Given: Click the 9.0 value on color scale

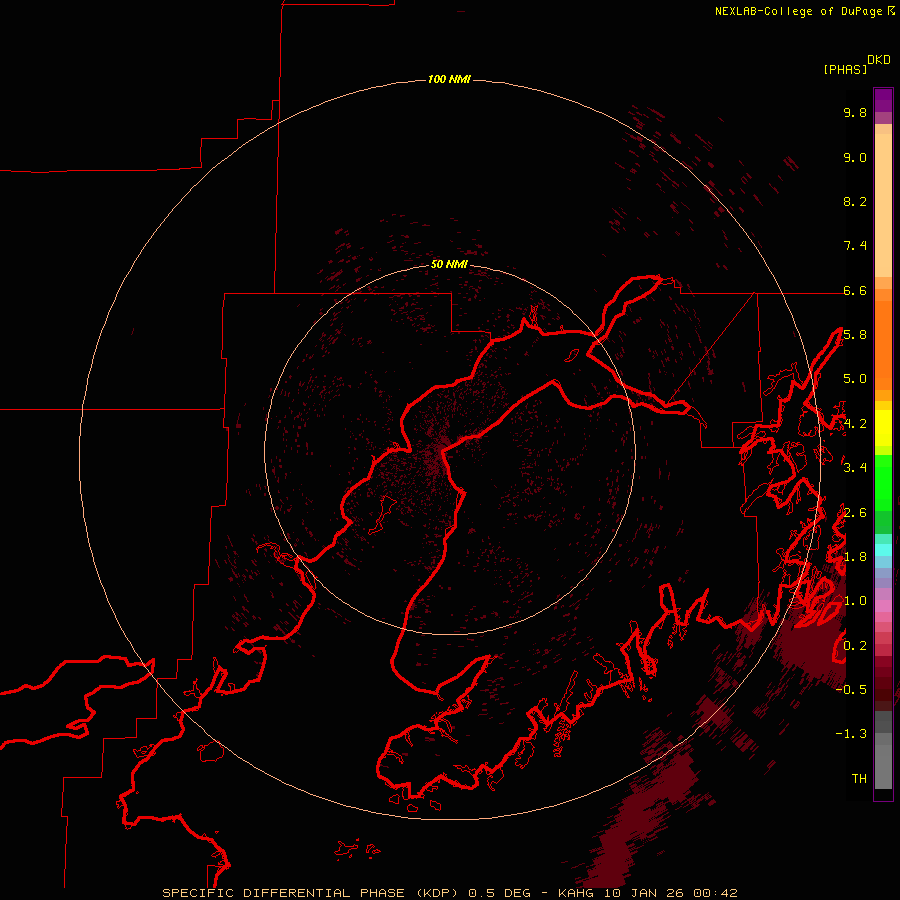Looking at the screenshot, I should click(x=855, y=157).
